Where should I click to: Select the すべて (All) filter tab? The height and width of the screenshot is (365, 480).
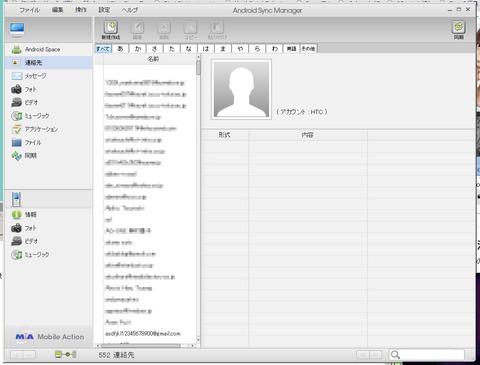coord(103,49)
